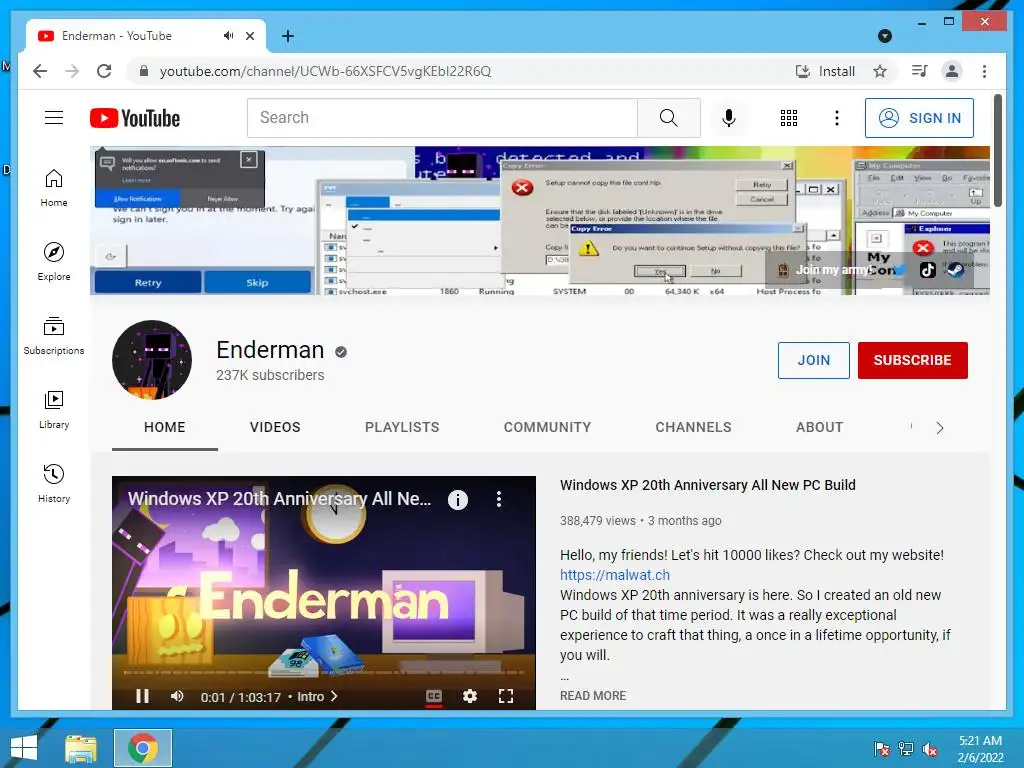The image size is (1024, 768).
Task: Enter fullscreen on the video player
Action: 505,696
